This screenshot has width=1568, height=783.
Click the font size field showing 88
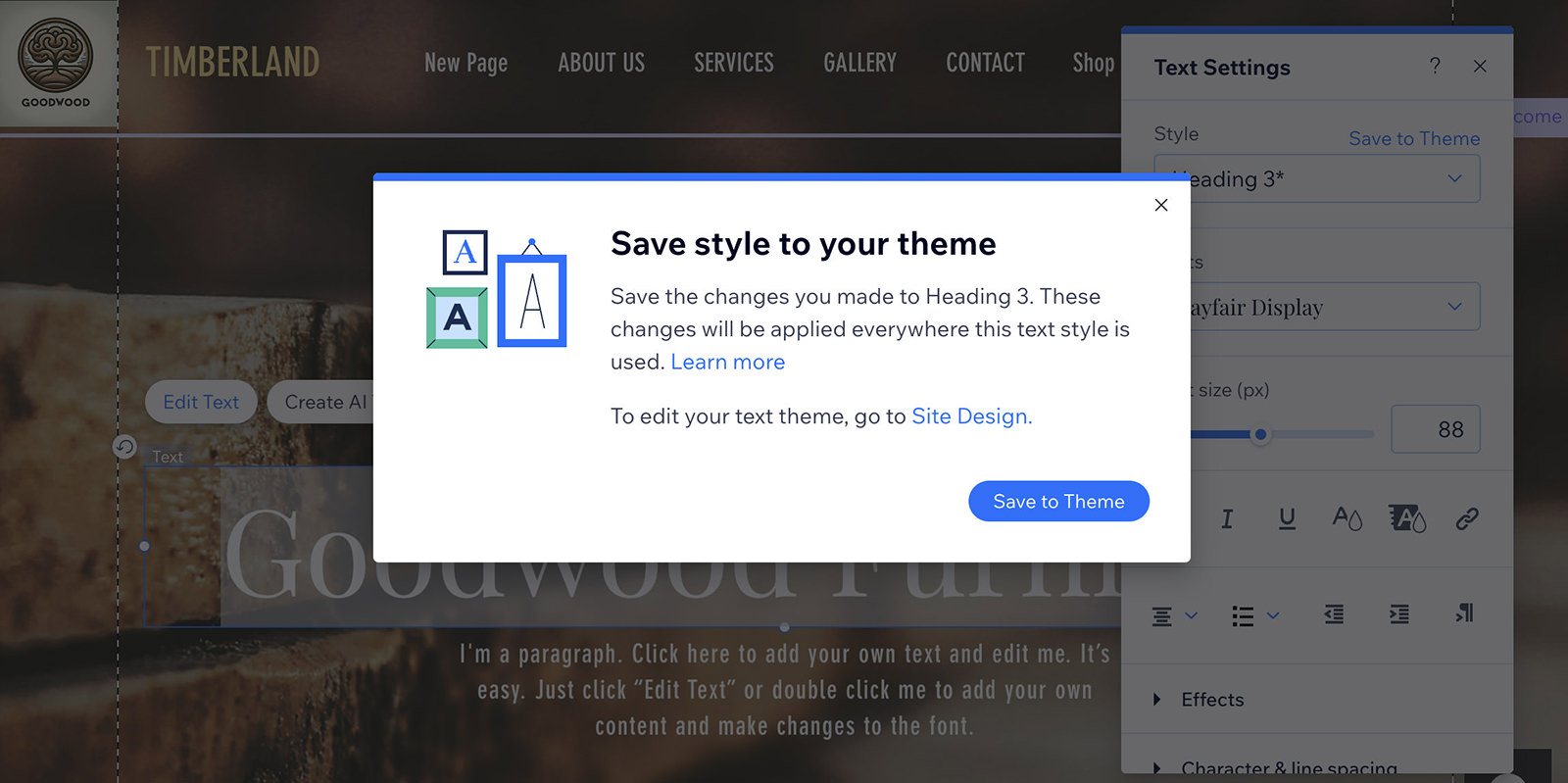tap(1436, 429)
